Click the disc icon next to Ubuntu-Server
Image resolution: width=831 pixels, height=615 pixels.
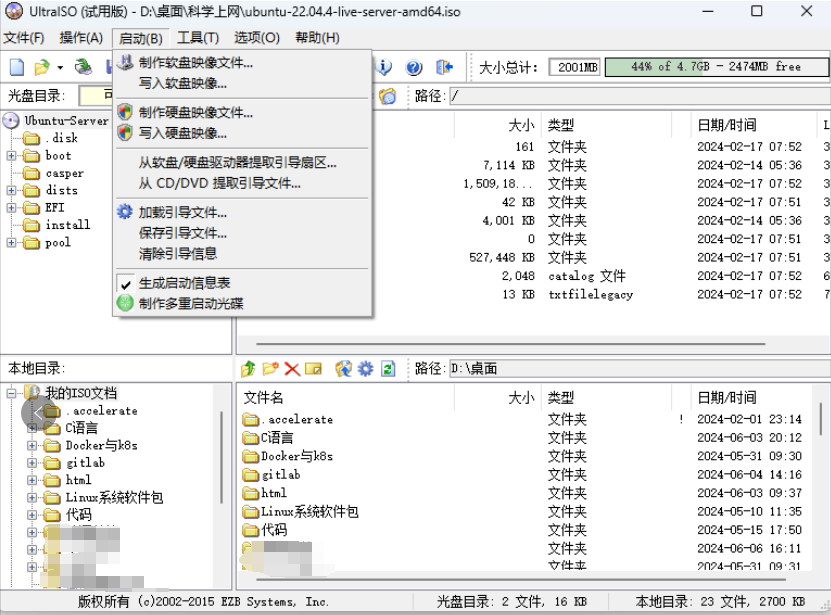pyautogui.click(x=11, y=121)
